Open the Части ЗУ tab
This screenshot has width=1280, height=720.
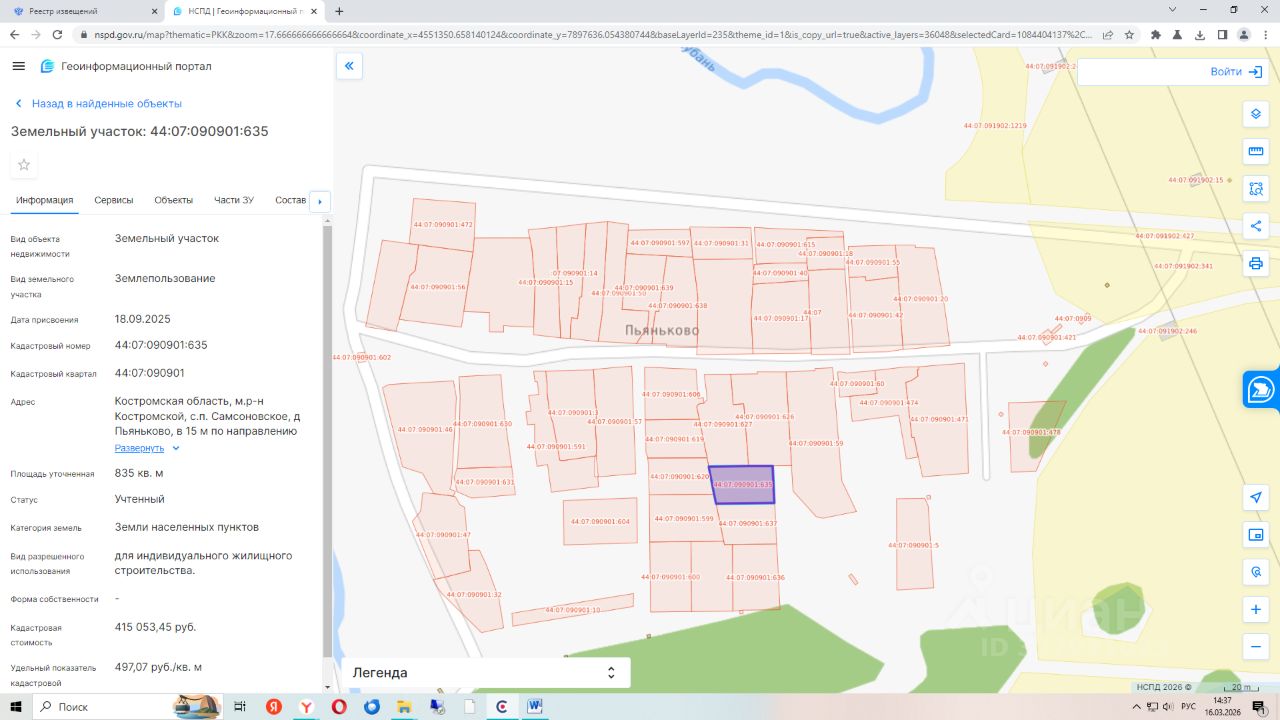pos(234,200)
